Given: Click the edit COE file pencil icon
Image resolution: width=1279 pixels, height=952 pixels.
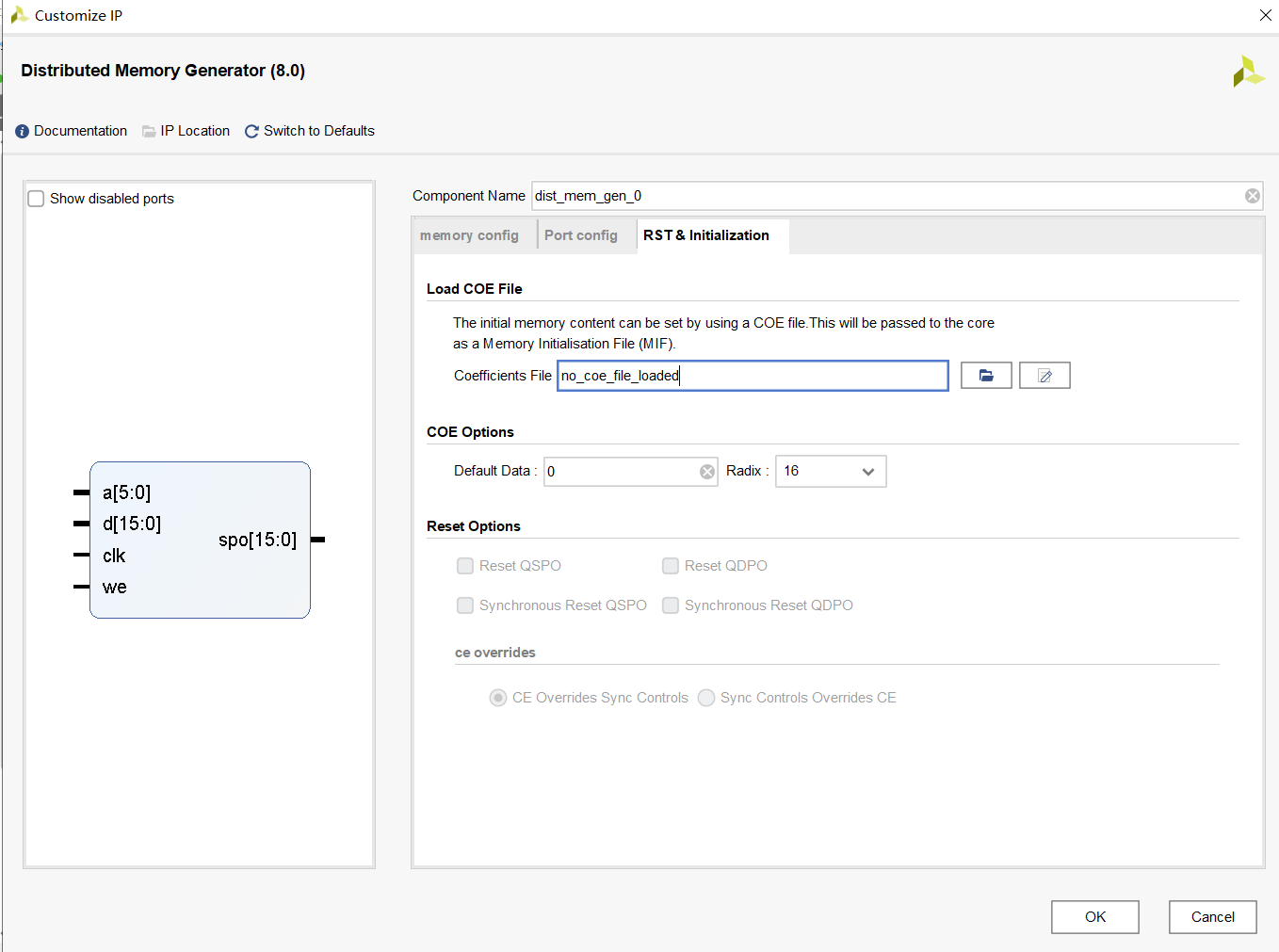Looking at the screenshot, I should [x=1044, y=376].
